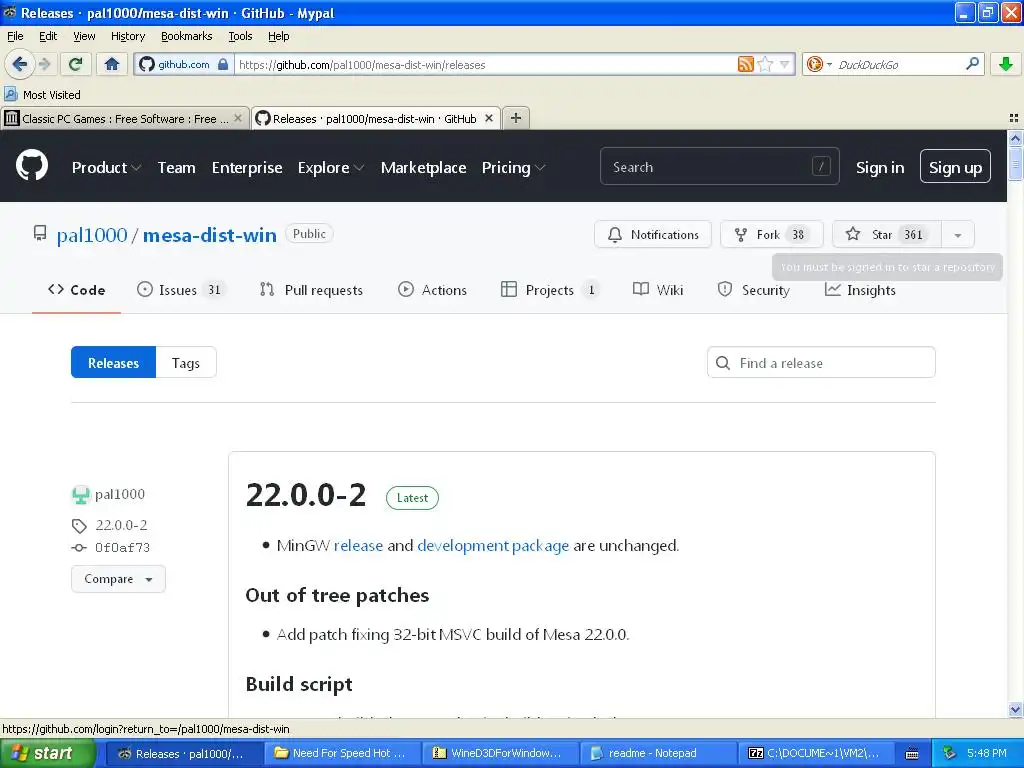Viewport: 1024px width, 768px height.
Task: Switch to the Tags view
Action: [x=185, y=362]
